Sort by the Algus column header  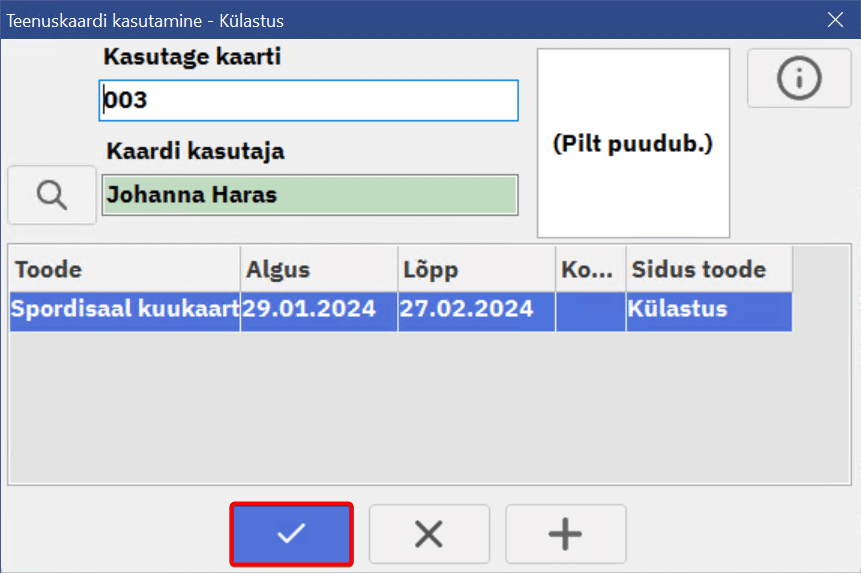tap(318, 270)
